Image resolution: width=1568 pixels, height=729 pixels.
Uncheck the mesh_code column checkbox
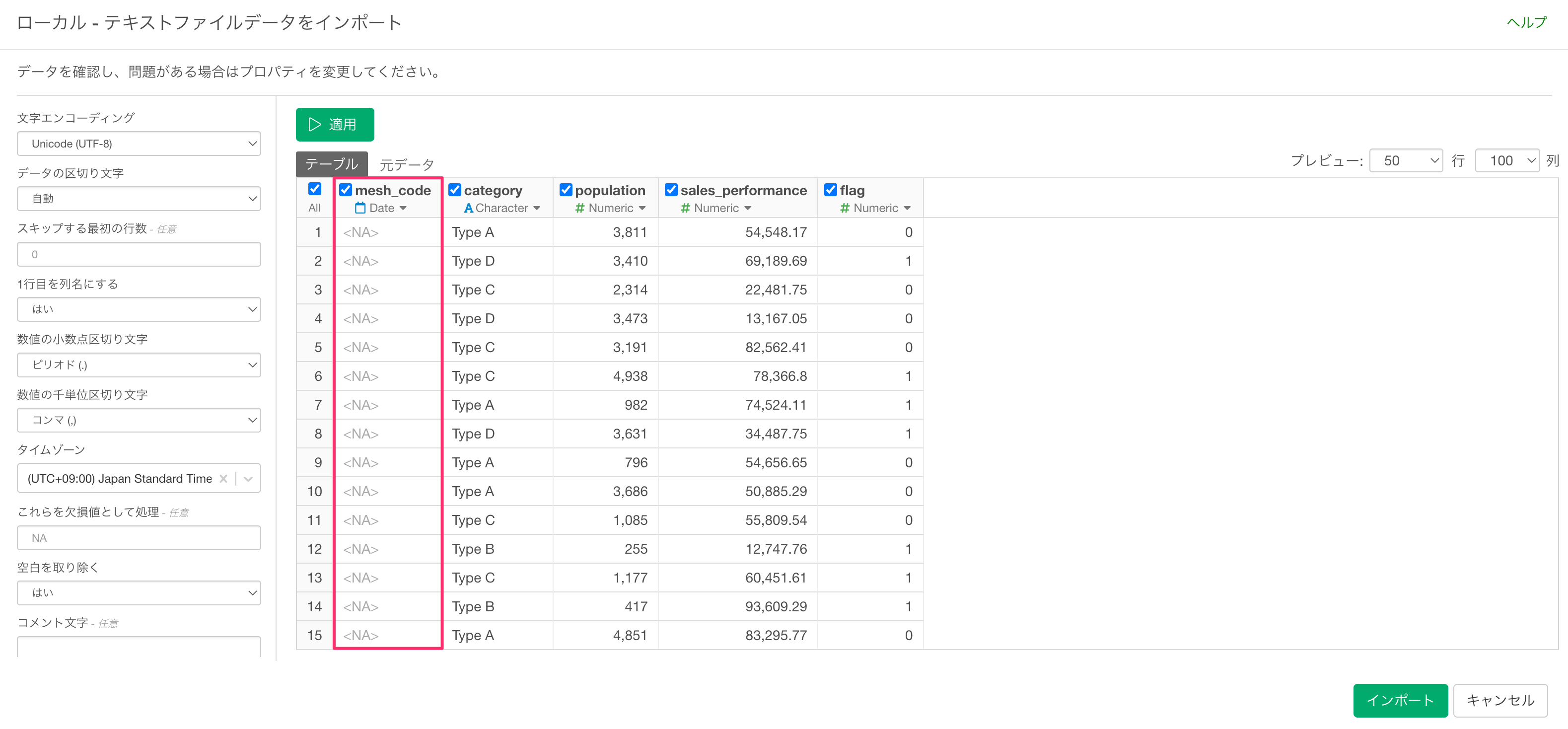pos(345,190)
